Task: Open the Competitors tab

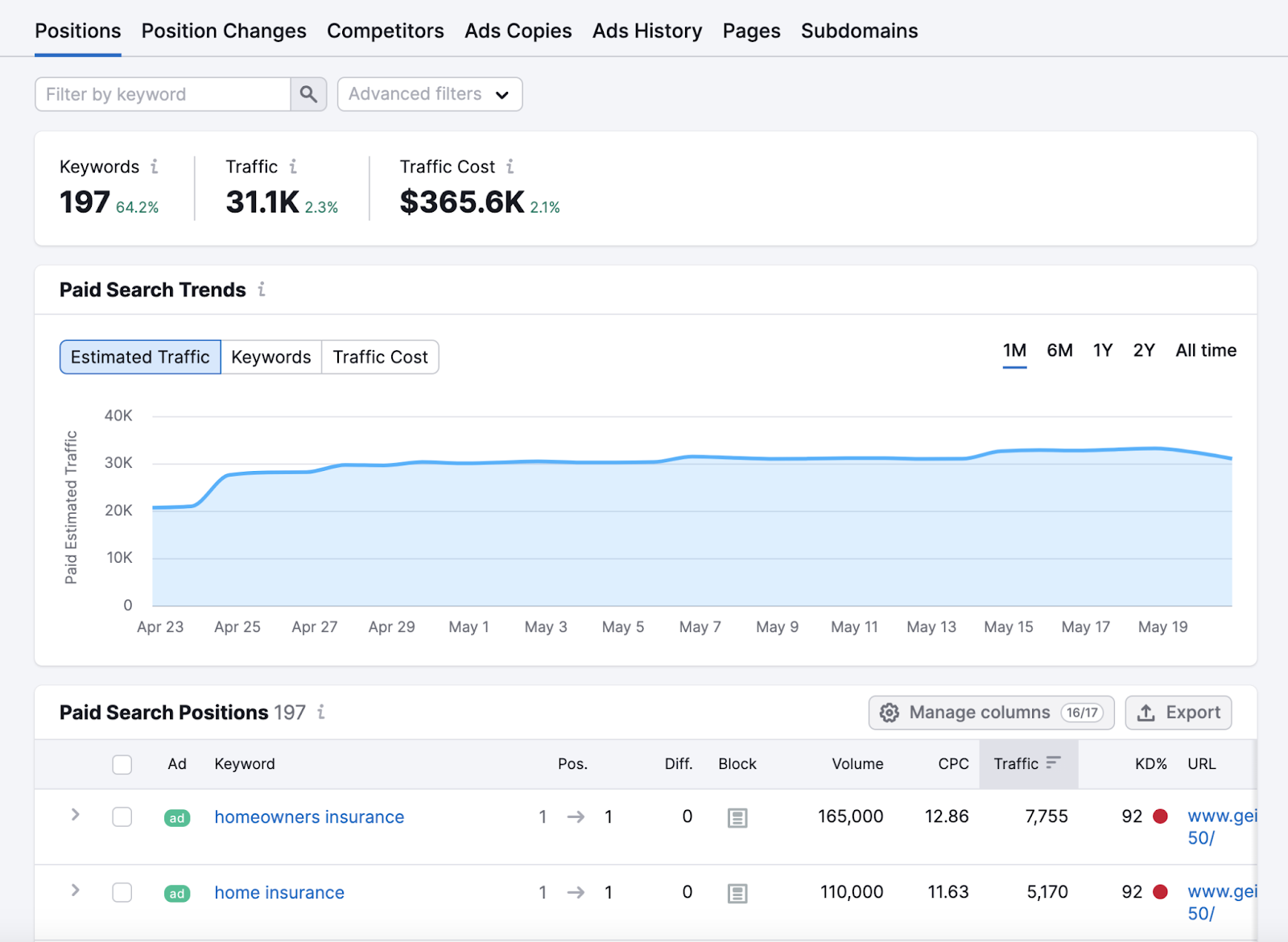Action: 386,31
